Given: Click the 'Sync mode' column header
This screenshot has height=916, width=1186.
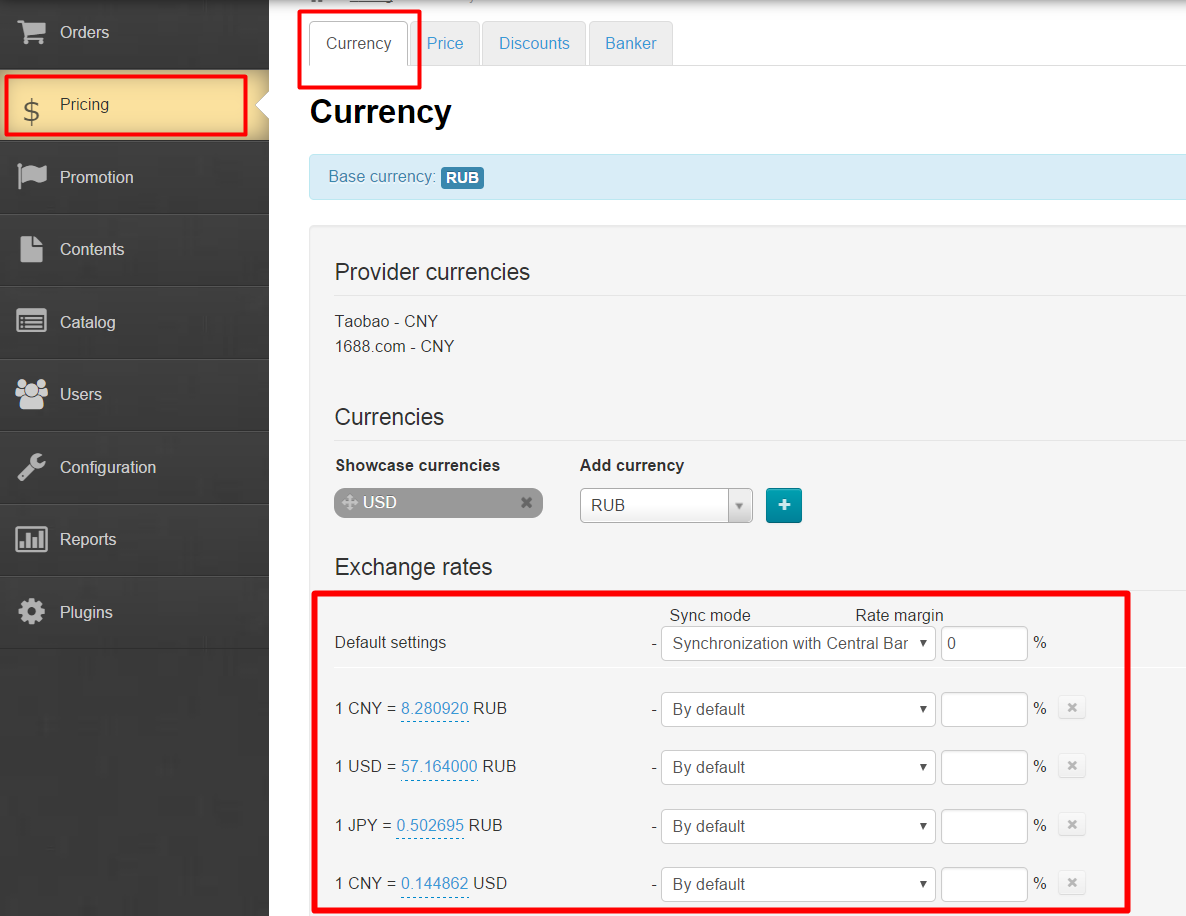Looking at the screenshot, I should pos(709,615).
